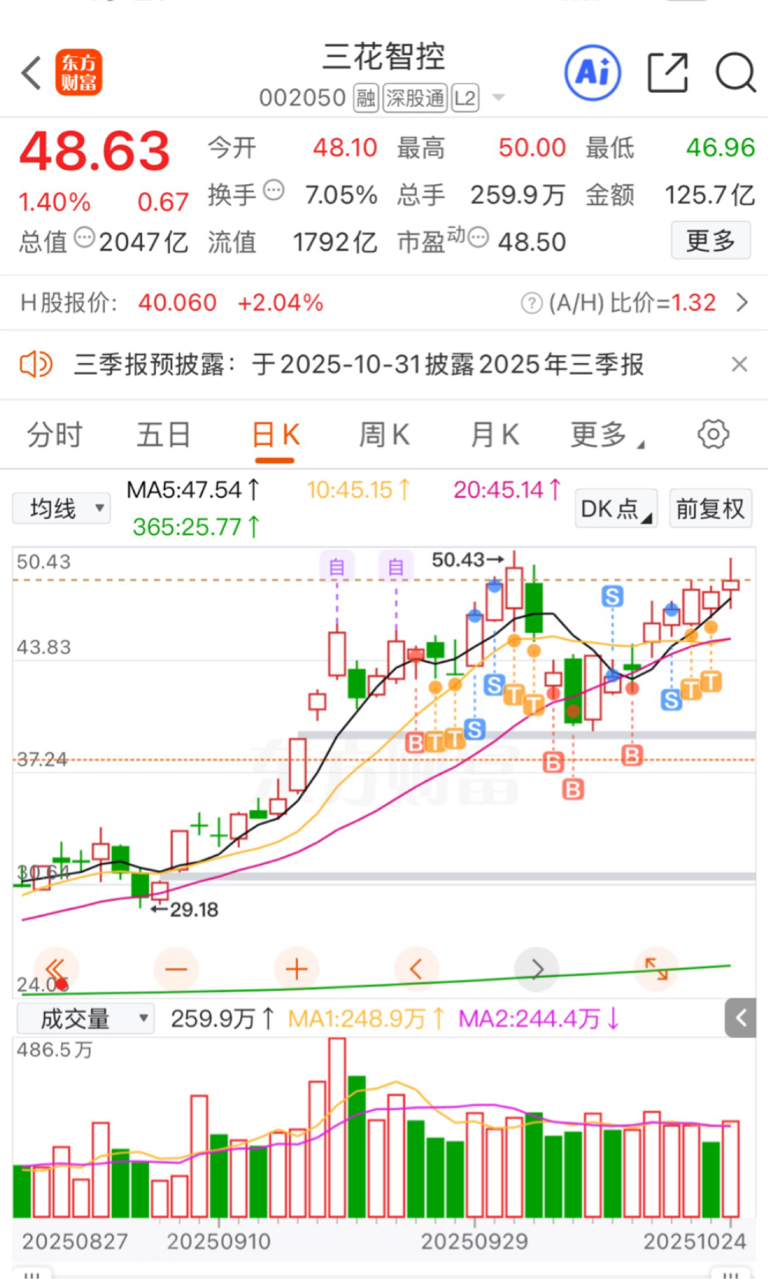Open the Ai assistant icon
768x1279 pixels.
(x=593, y=72)
